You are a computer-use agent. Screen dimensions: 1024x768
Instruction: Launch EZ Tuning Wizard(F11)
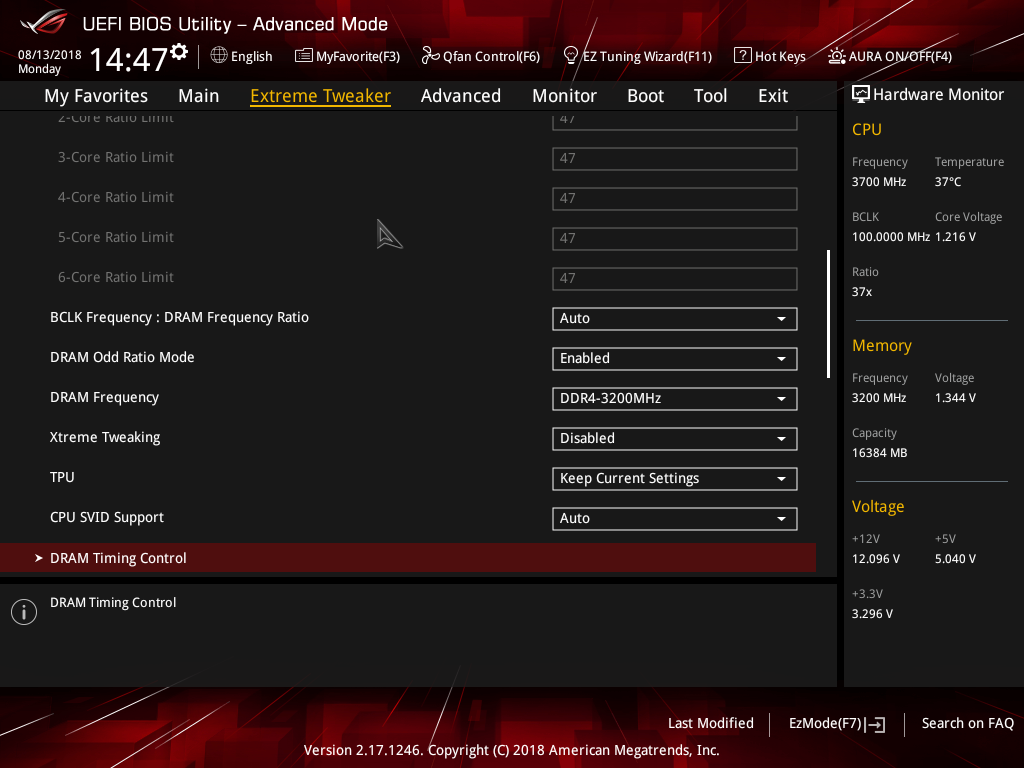click(x=637, y=56)
